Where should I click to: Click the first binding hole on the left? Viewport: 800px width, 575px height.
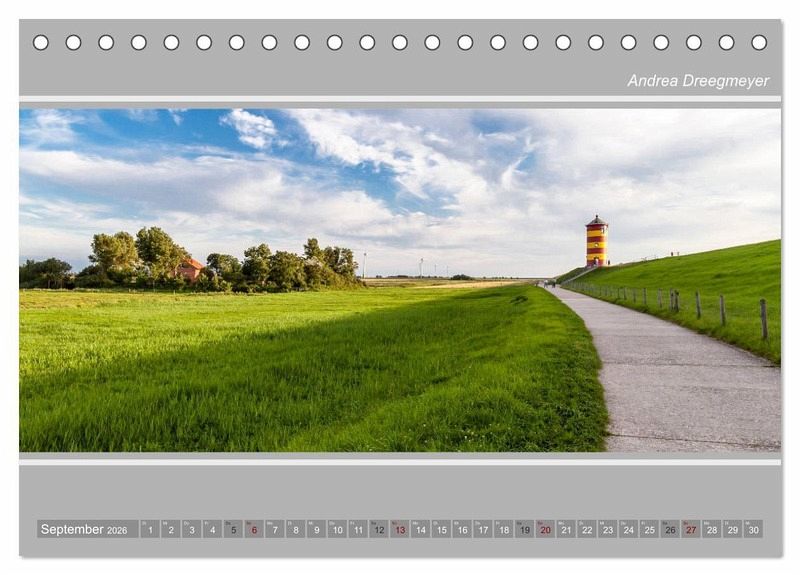click(41, 42)
